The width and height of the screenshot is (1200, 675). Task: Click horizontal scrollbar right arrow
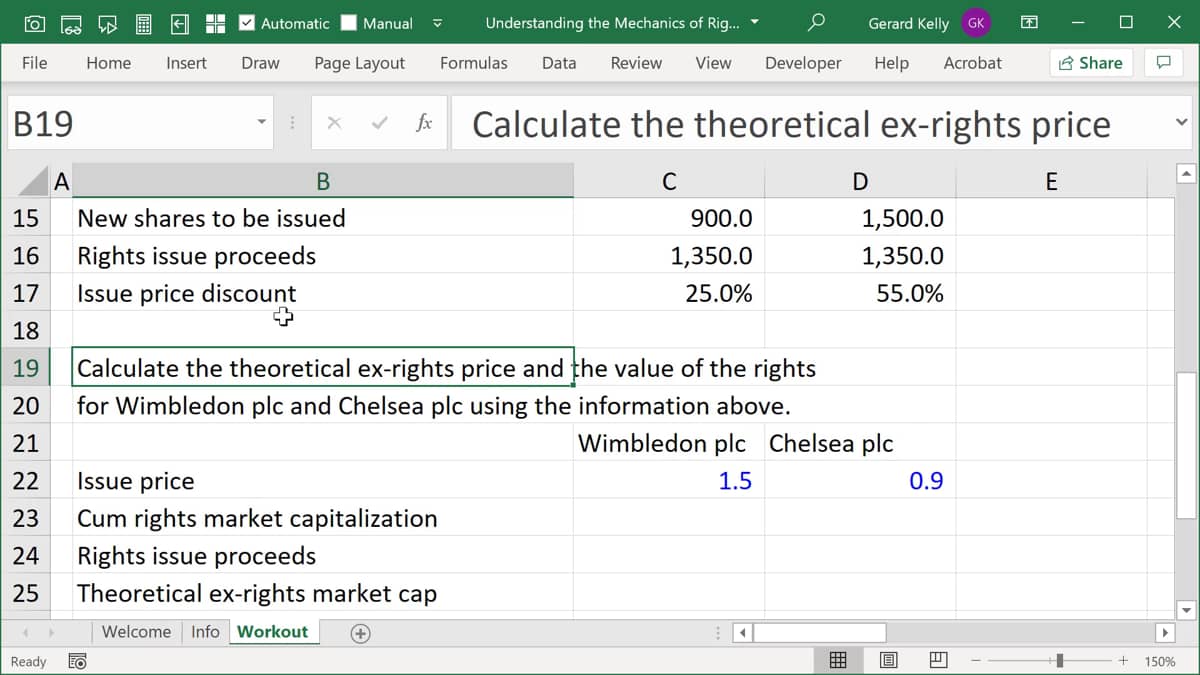1164,633
